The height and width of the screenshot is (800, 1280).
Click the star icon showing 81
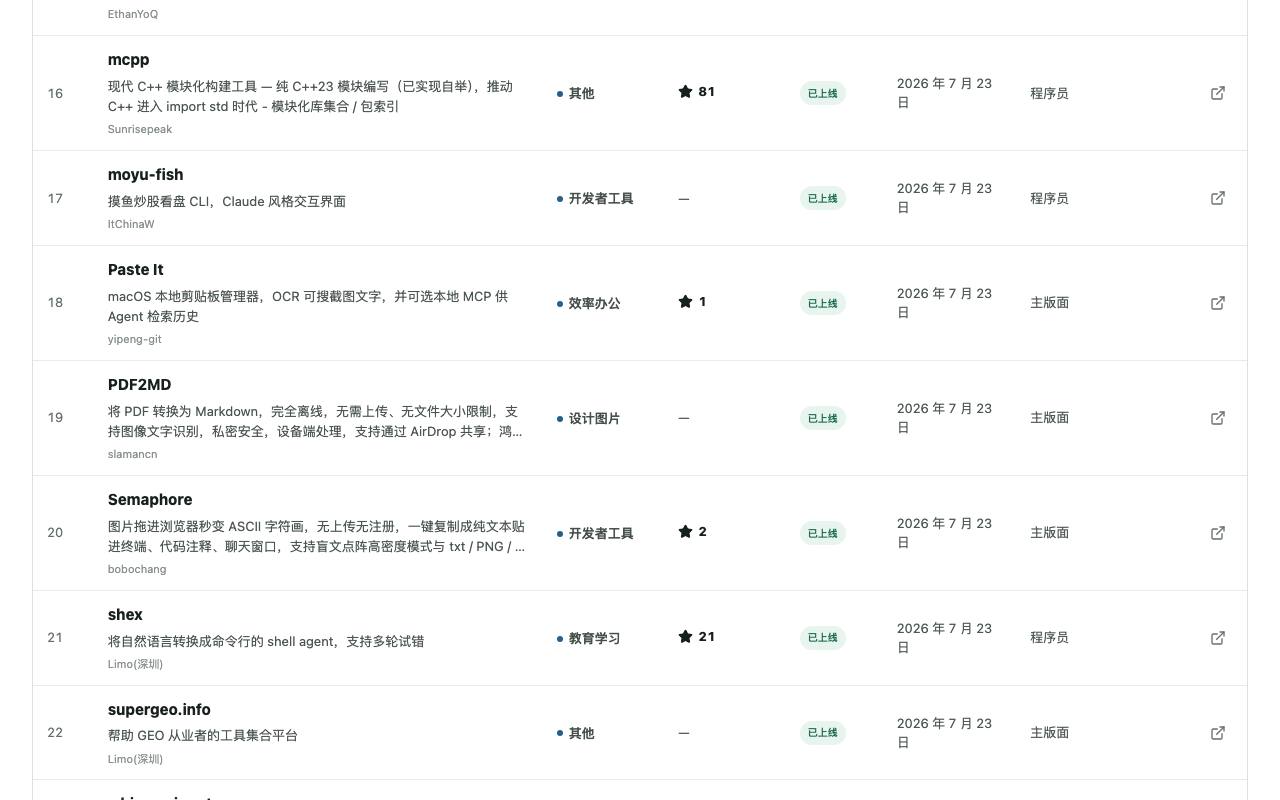pos(685,92)
